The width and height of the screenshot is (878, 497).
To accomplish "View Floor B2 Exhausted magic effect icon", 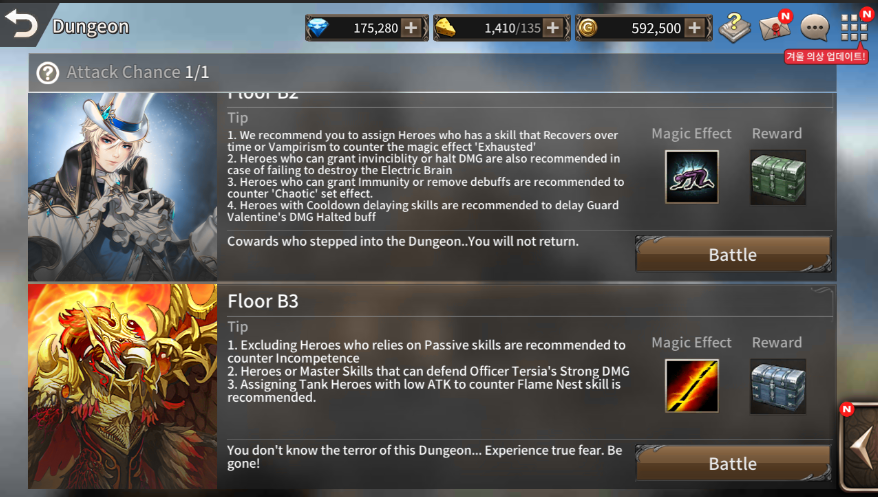I will (x=692, y=177).
